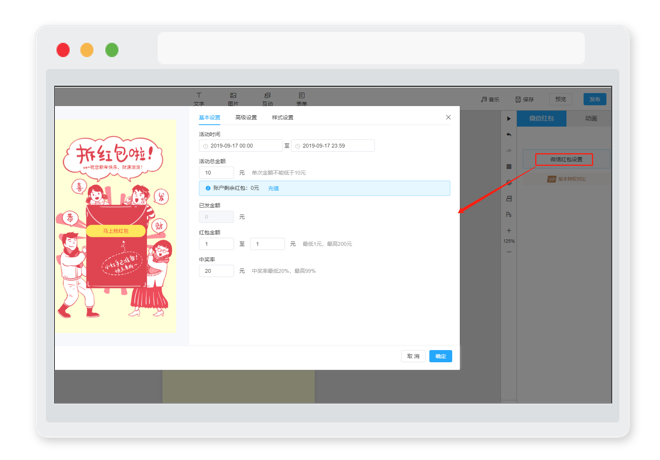Open the end date-time picker 23:59 field
This screenshot has height=460, width=660.
coord(333,146)
